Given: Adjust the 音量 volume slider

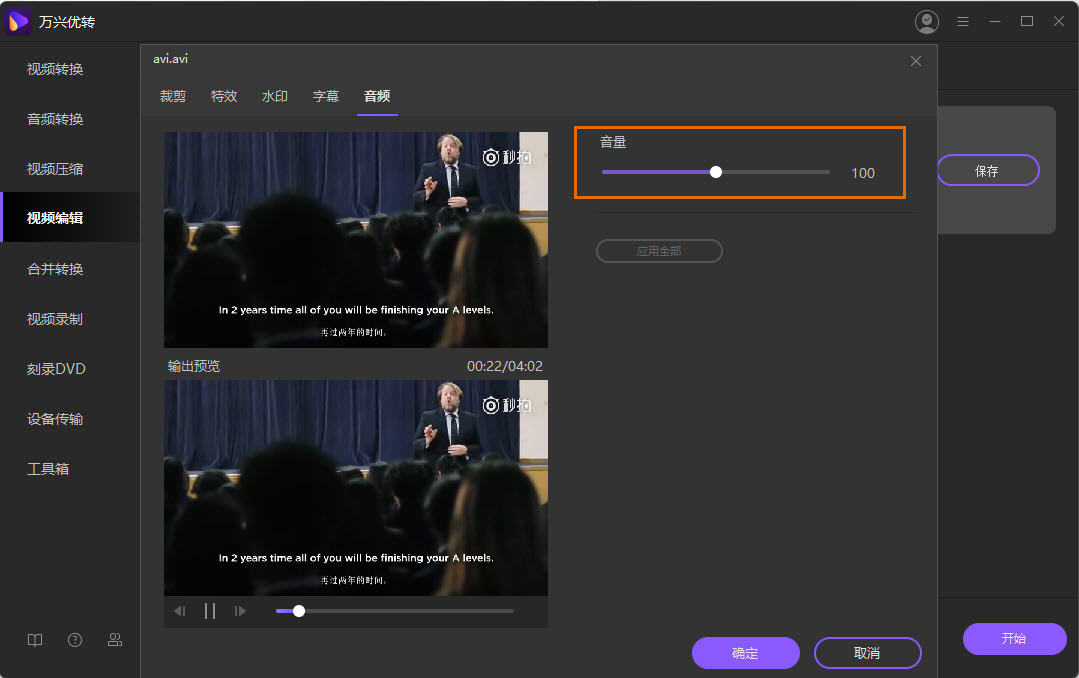Looking at the screenshot, I should pyautogui.click(x=716, y=172).
